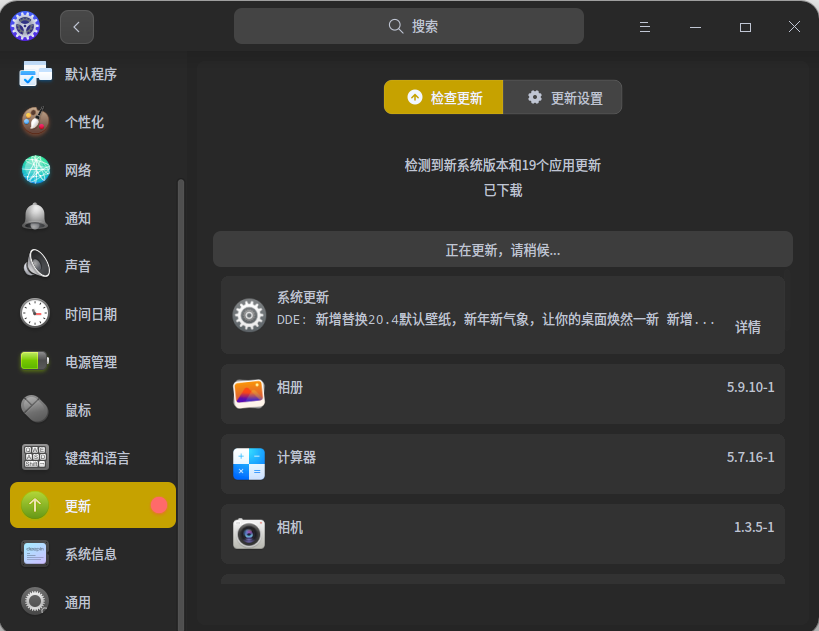Open 详情 link for system update
Image resolution: width=819 pixels, height=631 pixels.
(748, 328)
